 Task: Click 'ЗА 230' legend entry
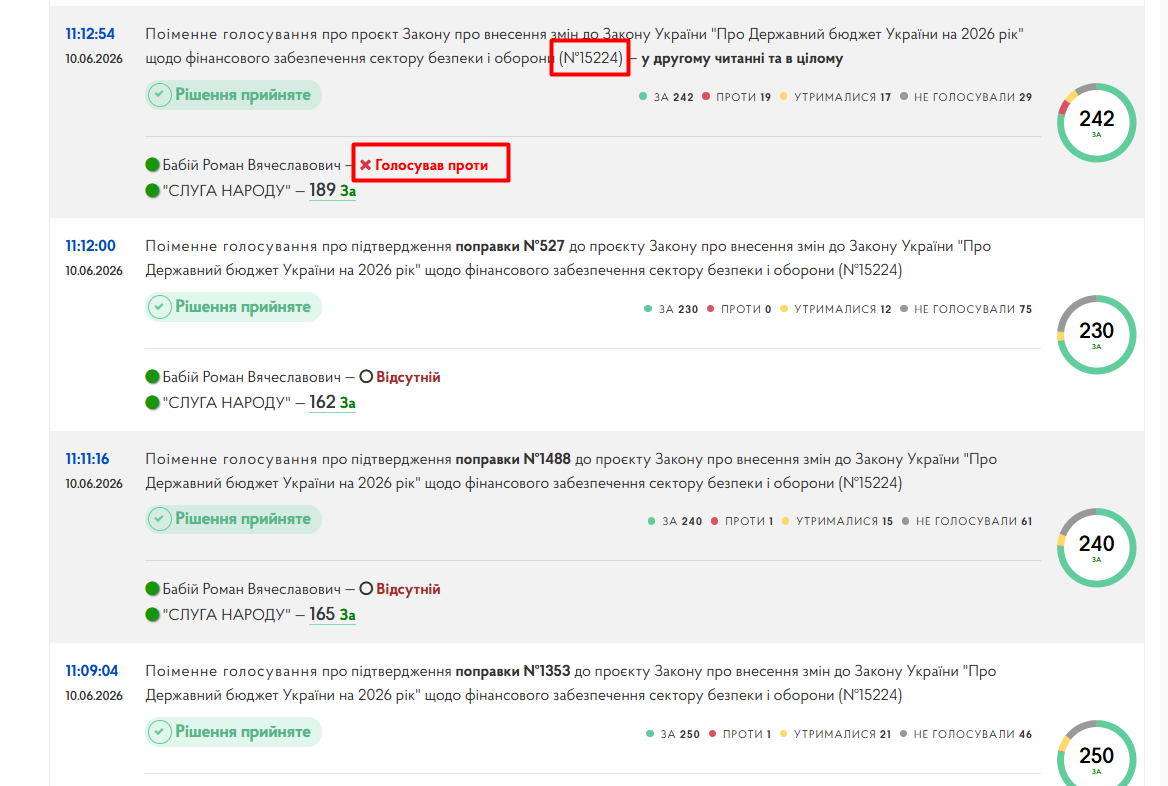click(670, 309)
